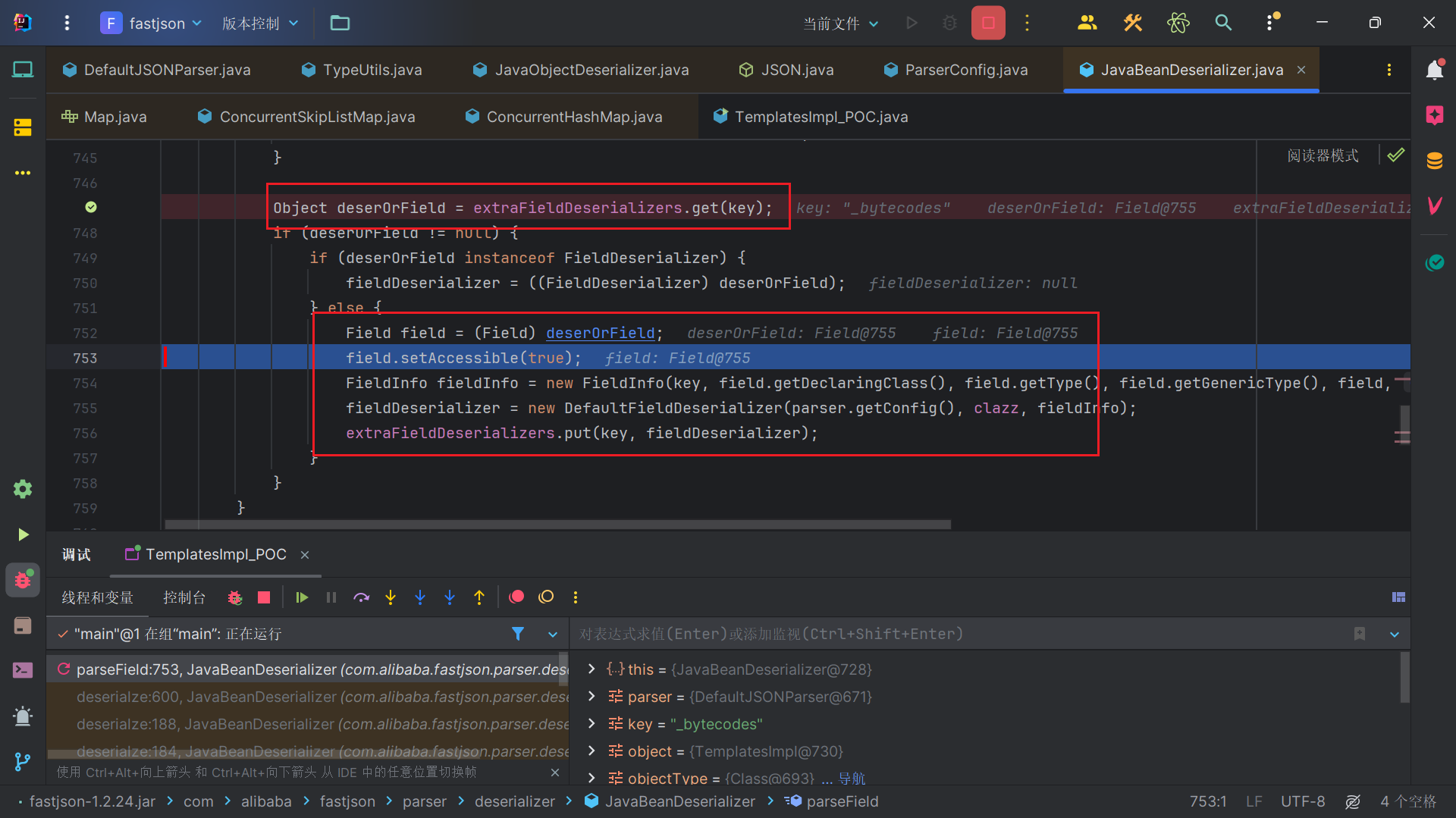Open build tools hammer icon
The image size is (1456, 818).
[1133, 23]
